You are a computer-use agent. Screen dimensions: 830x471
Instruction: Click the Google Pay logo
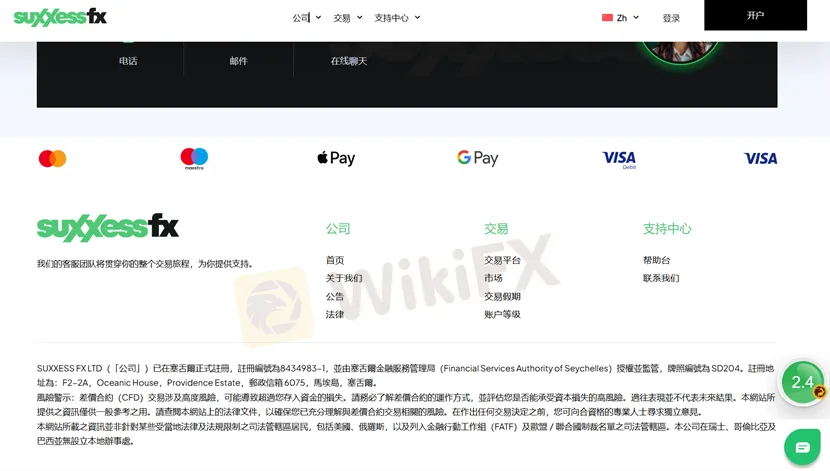[x=477, y=158]
